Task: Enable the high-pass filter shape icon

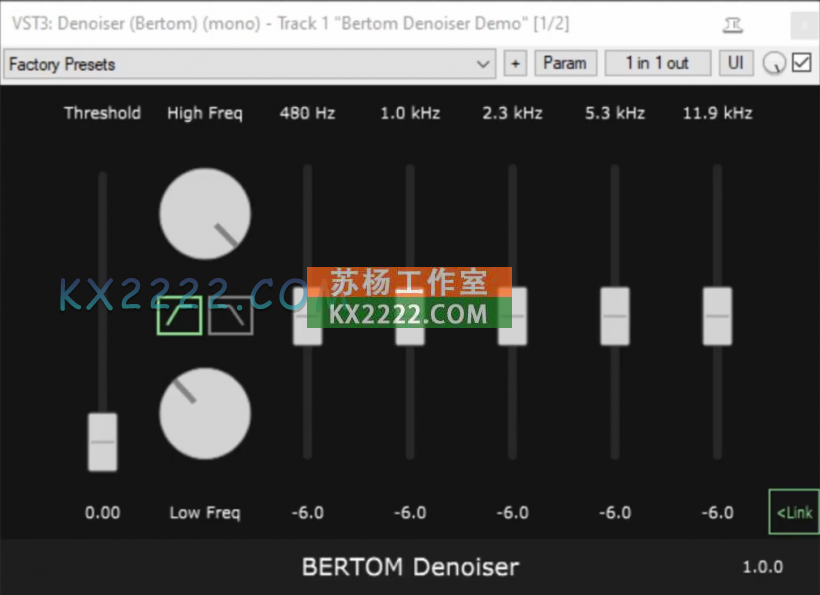Action: tap(179, 315)
